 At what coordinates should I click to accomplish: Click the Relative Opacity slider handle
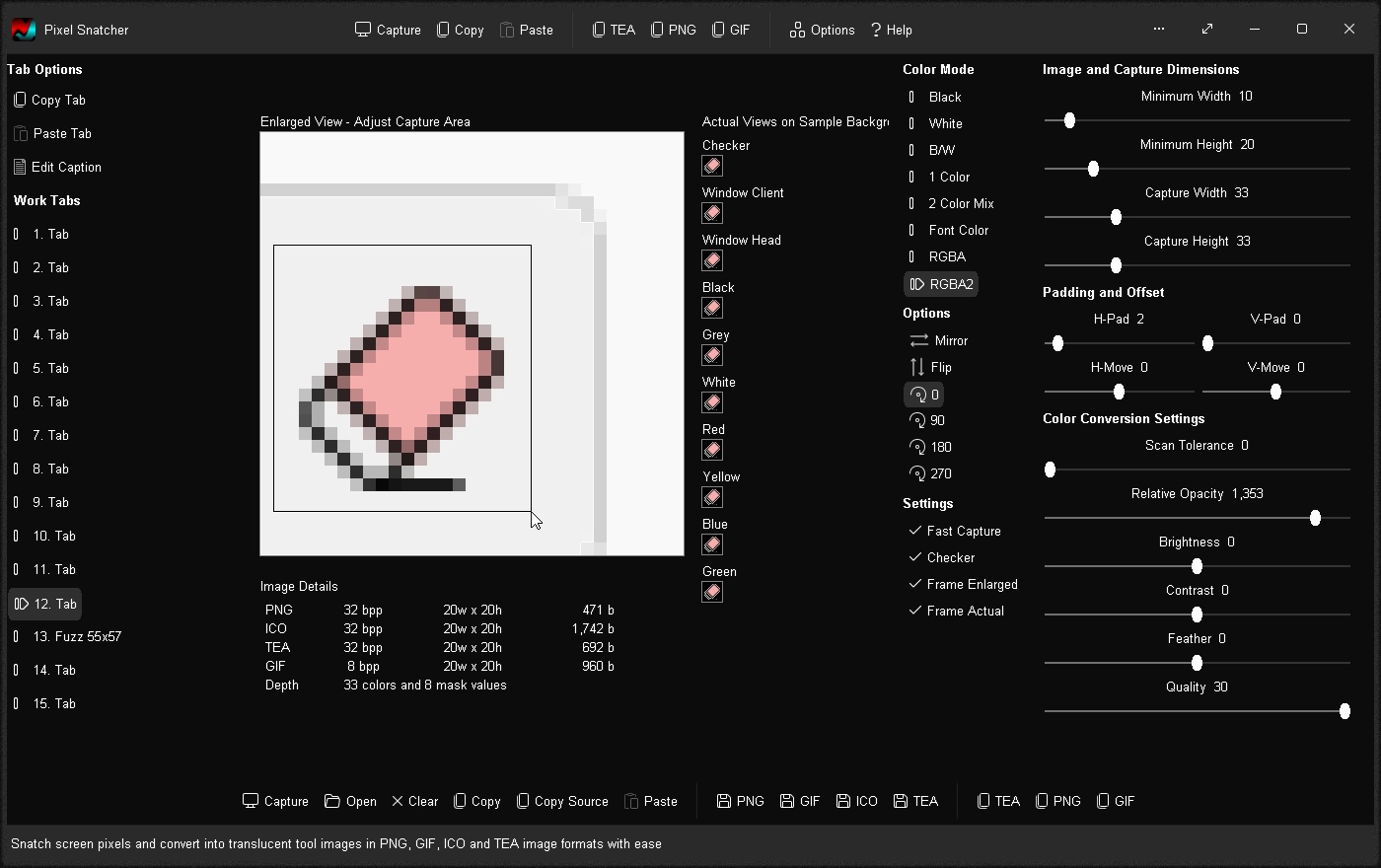coord(1315,518)
